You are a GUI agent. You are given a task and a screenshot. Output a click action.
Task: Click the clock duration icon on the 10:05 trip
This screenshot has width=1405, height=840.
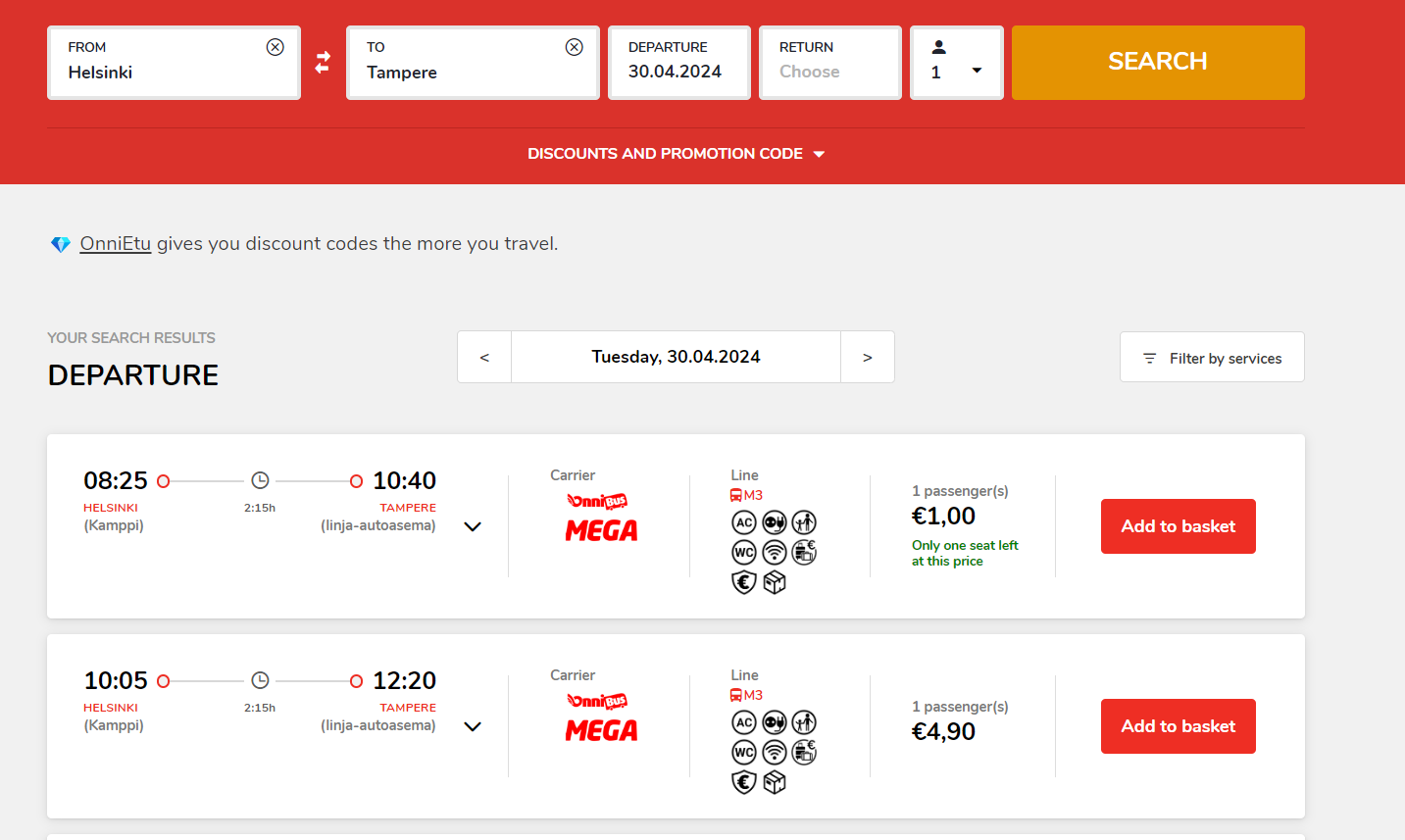[260, 680]
